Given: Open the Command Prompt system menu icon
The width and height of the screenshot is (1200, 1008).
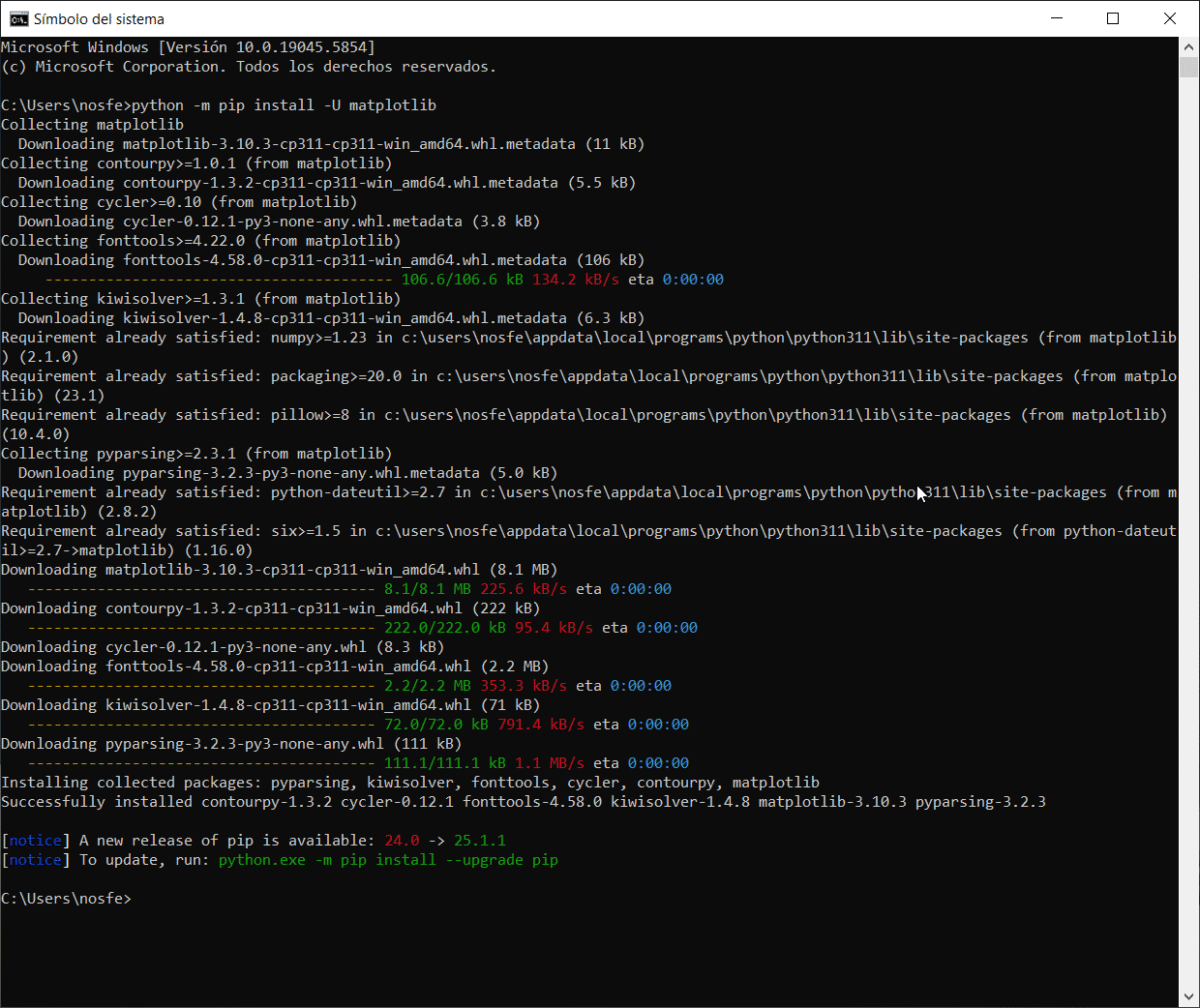Looking at the screenshot, I should click(17, 18).
